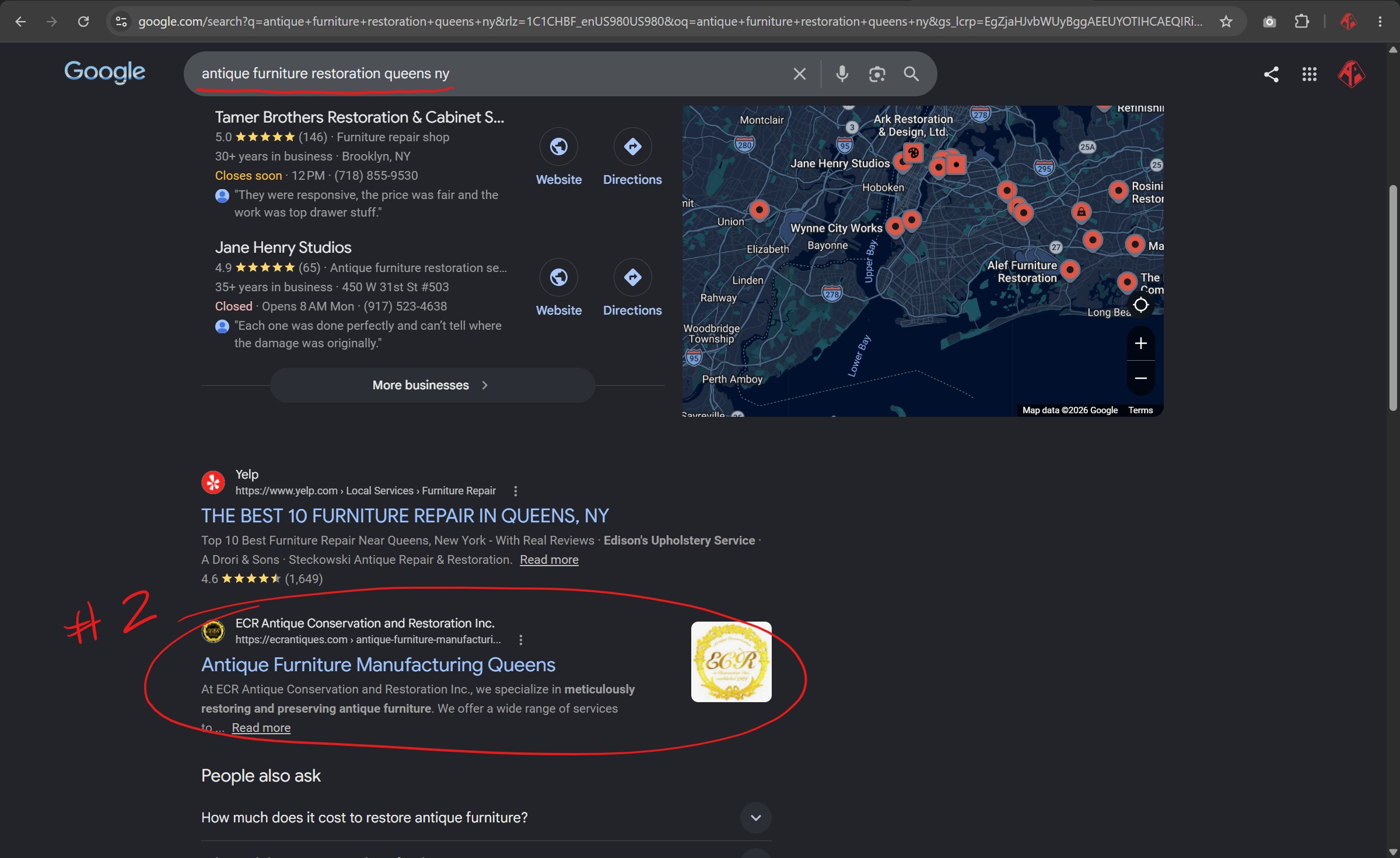
Task: Reload the current page
Action: (x=83, y=22)
